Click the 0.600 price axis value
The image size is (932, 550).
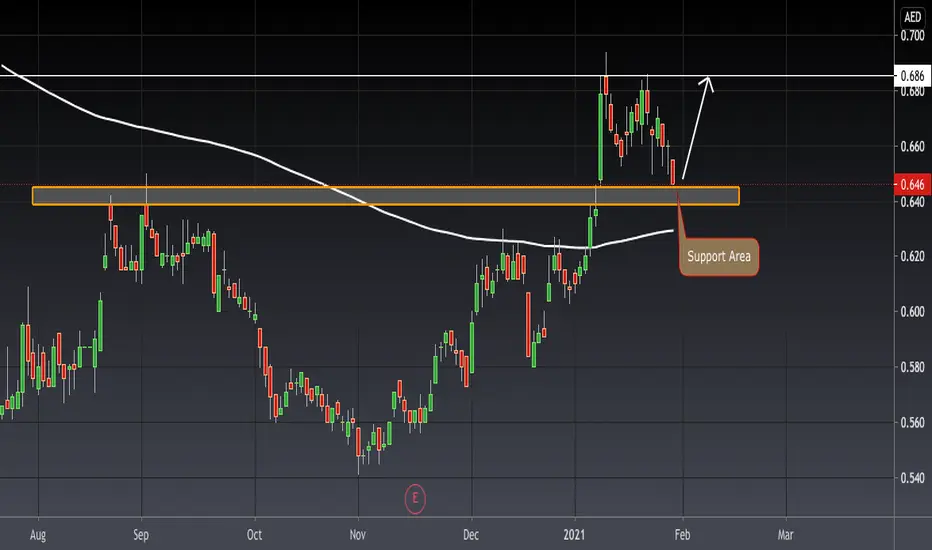click(x=912, y=312)
